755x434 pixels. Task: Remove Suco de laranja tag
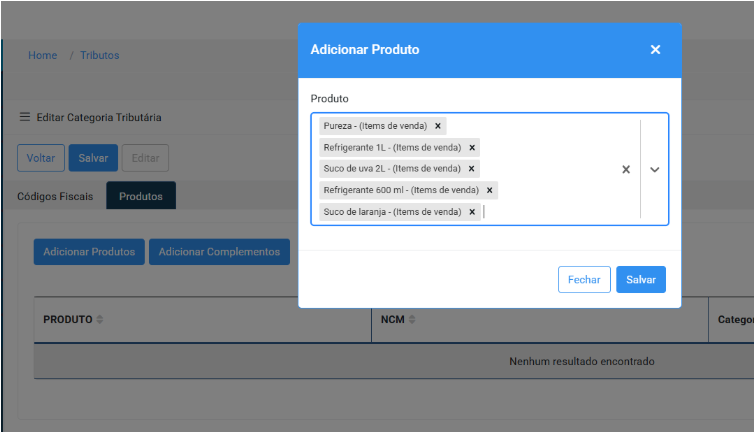coord(472,212)
